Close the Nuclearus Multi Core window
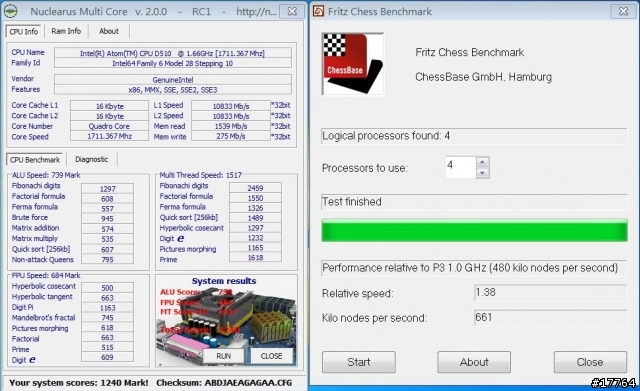 tap(292, 11)
